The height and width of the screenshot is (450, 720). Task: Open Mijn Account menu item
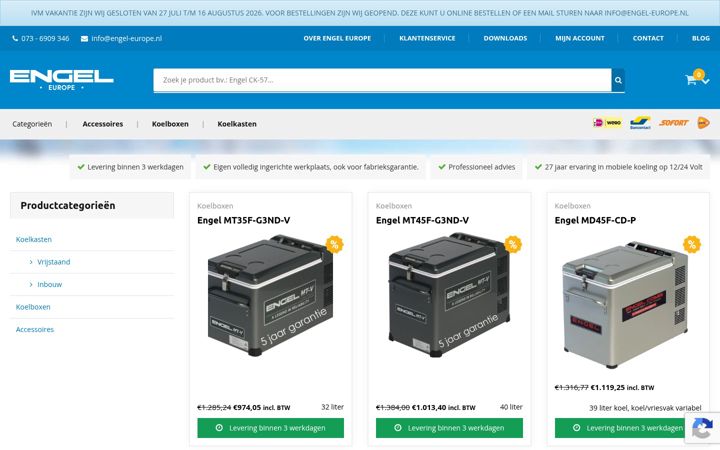579,39
